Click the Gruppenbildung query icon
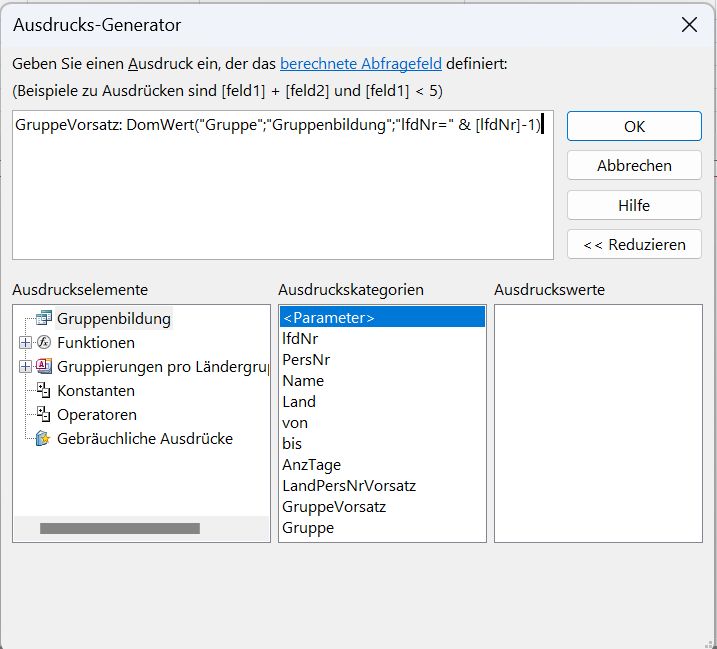 click(x=44, y=318)
